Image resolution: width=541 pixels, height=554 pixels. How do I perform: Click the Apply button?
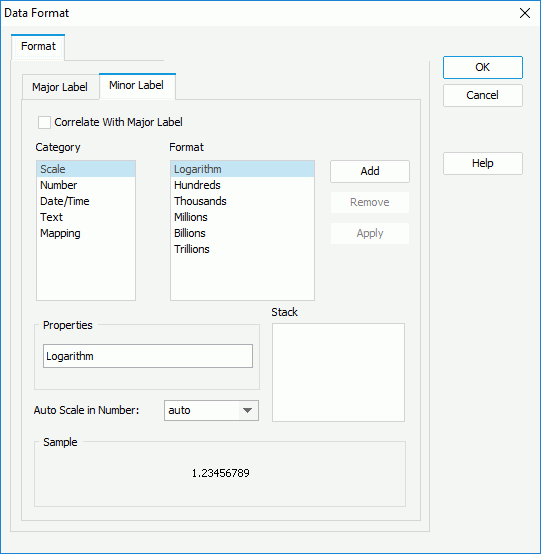370,233
